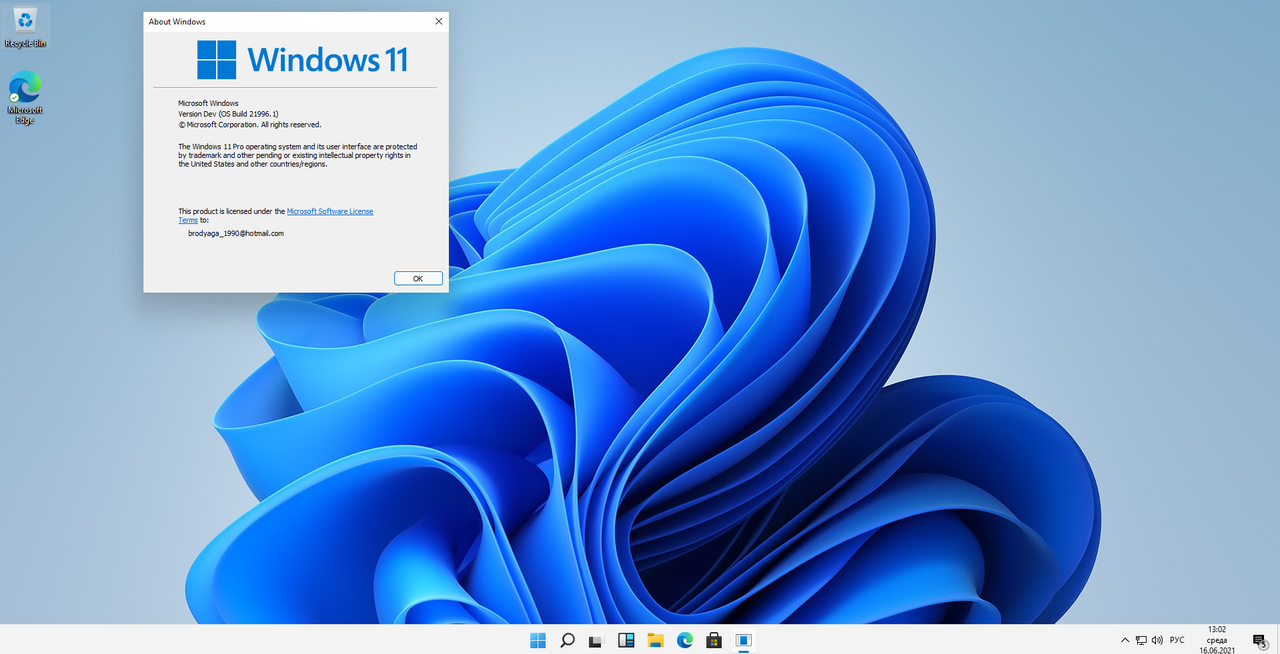
Task: Click the OK button in About Windows
Action: coord(418,278)
